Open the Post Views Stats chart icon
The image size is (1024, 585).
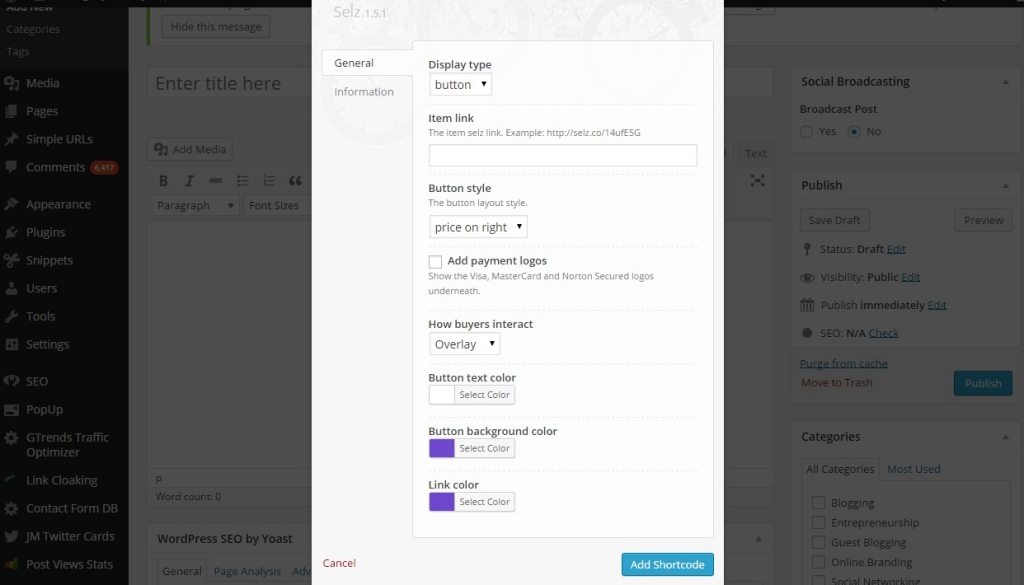click(11, 565)
